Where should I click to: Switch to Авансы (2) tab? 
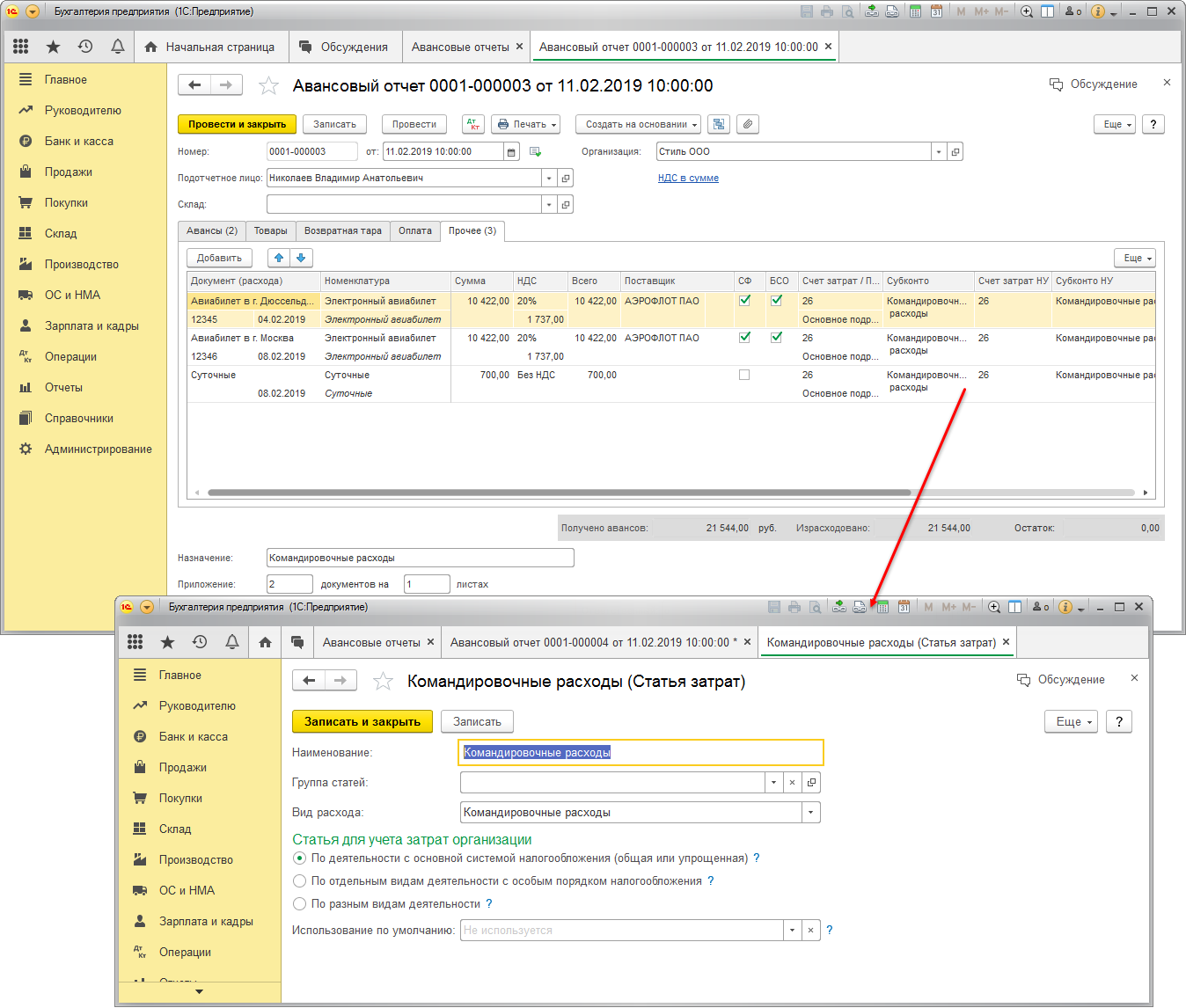pyautogui.click(x=211, y=230)
